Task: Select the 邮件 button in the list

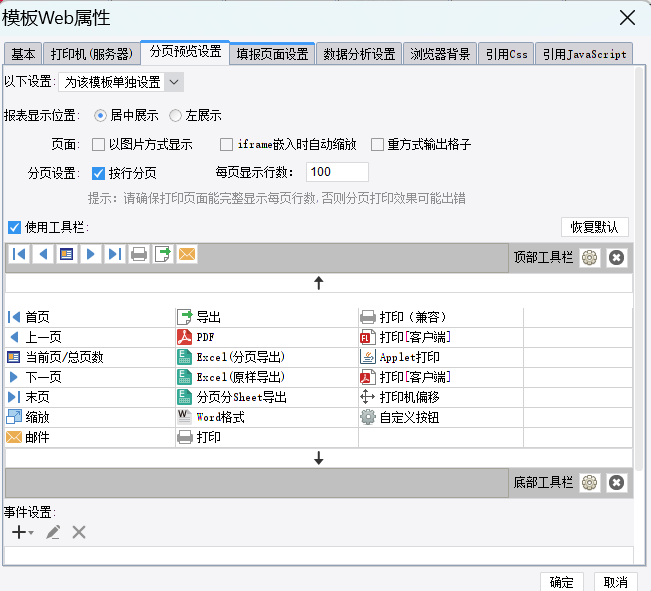Action: click(90, 437)
